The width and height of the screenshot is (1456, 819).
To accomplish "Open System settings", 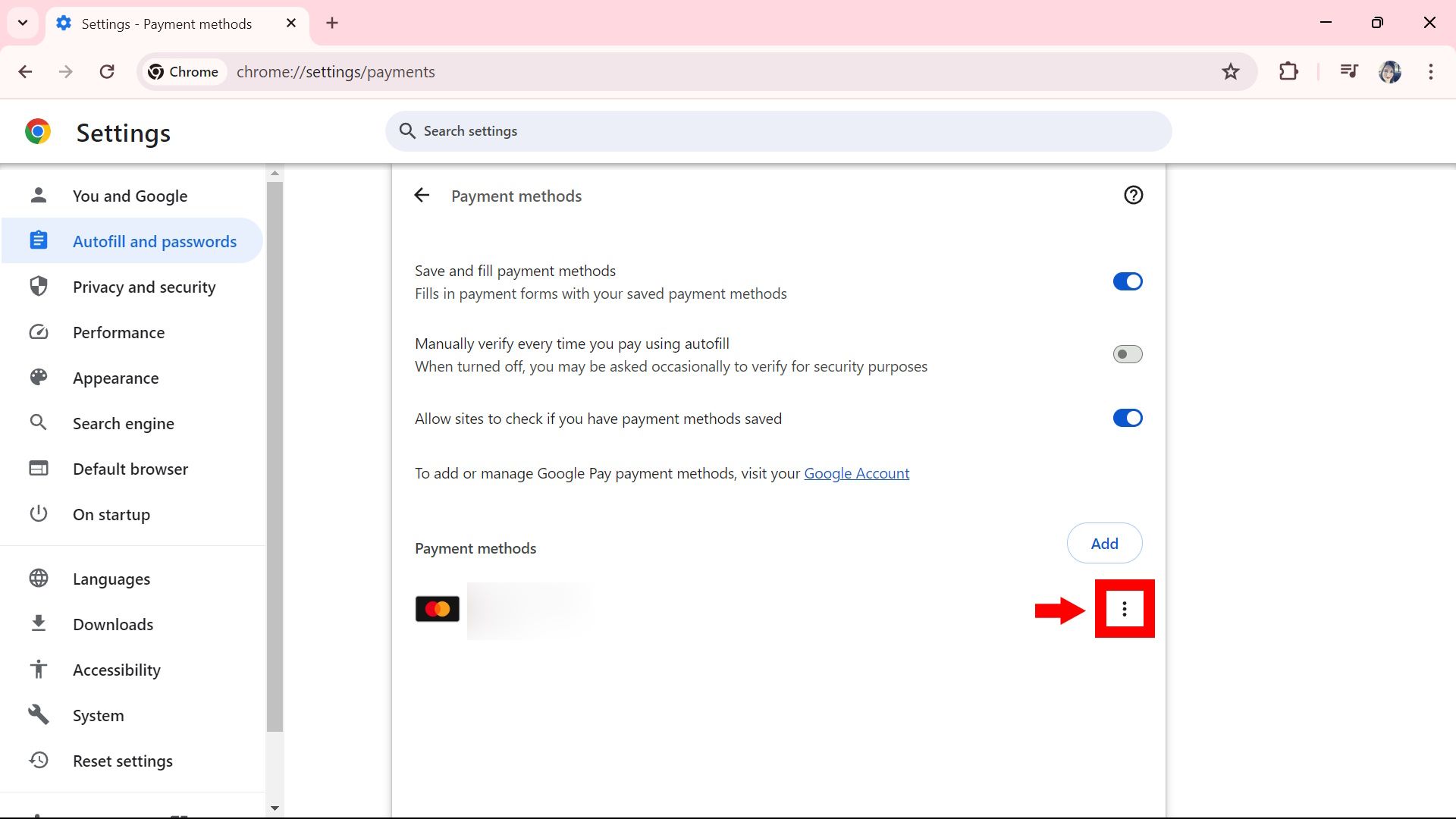I will [x=133, y=715].
